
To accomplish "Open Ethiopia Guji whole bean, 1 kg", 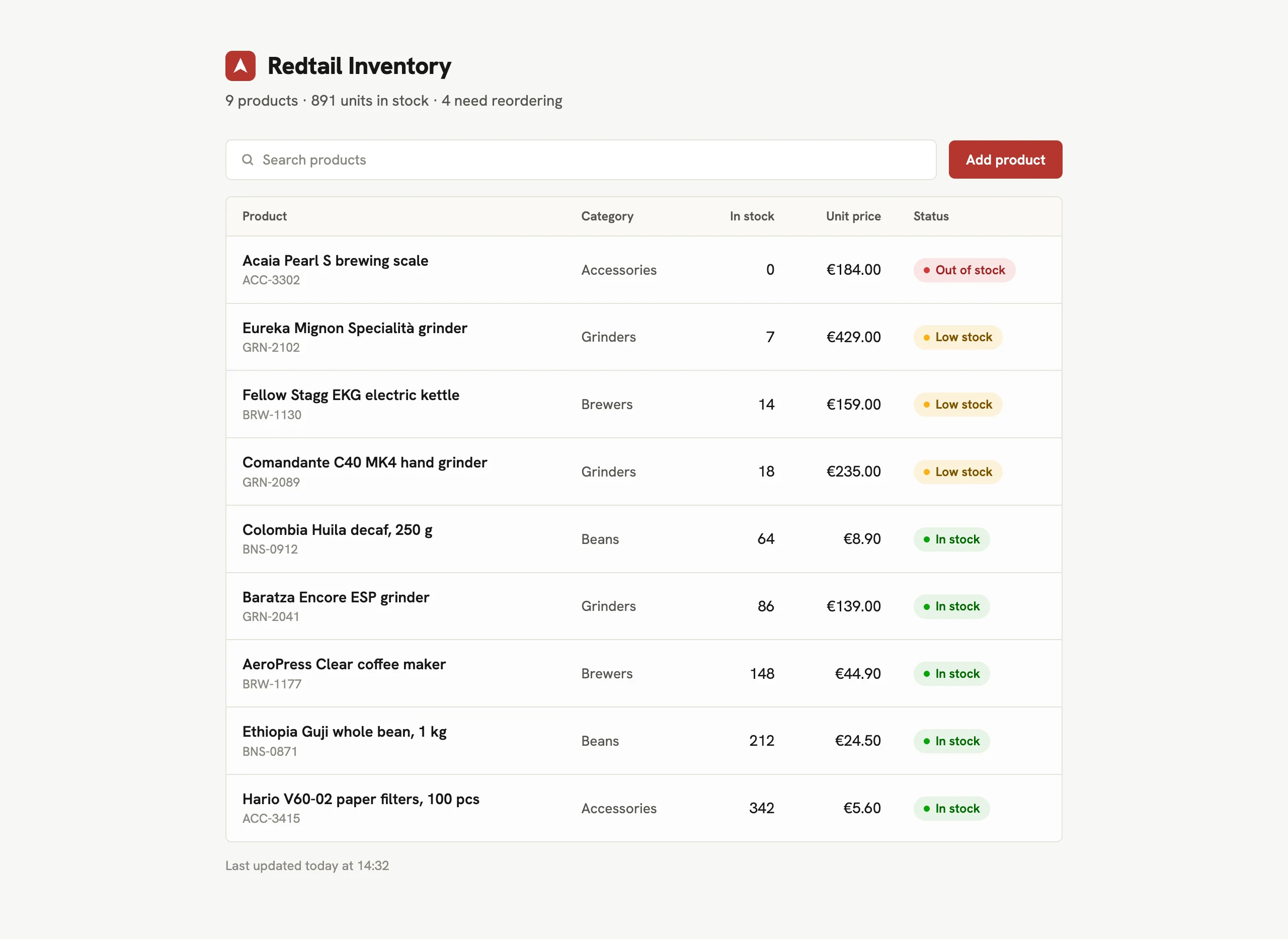I will [344, 732].
